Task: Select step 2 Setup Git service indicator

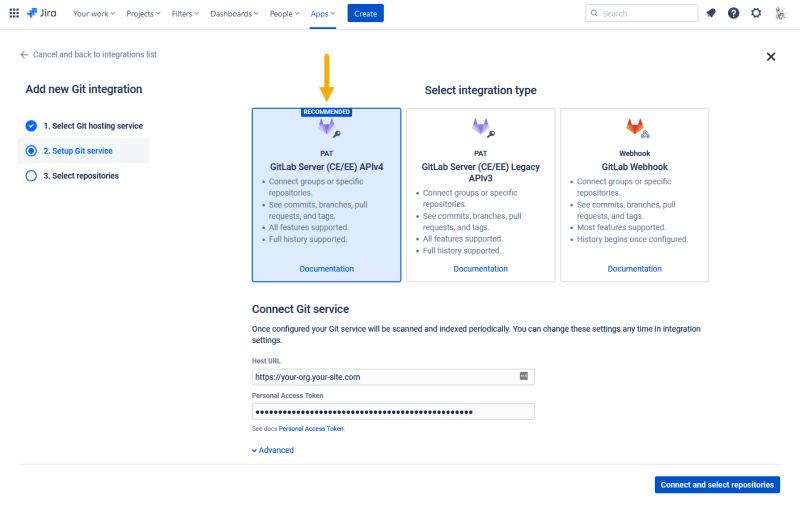Action: click(31, 151)
